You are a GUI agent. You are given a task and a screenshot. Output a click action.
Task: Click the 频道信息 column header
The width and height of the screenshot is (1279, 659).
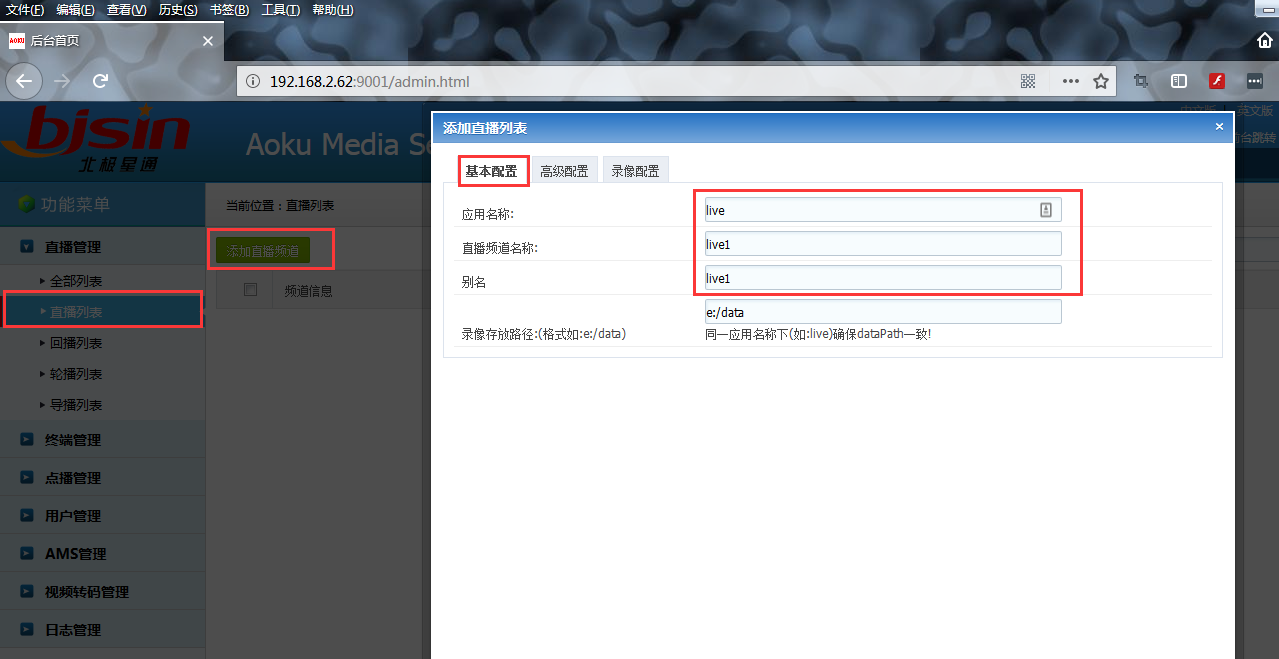coord(309,291)
